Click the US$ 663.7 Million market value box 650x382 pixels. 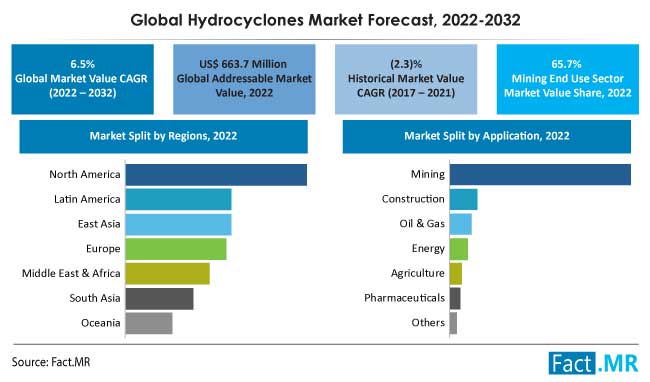[244, 79]
